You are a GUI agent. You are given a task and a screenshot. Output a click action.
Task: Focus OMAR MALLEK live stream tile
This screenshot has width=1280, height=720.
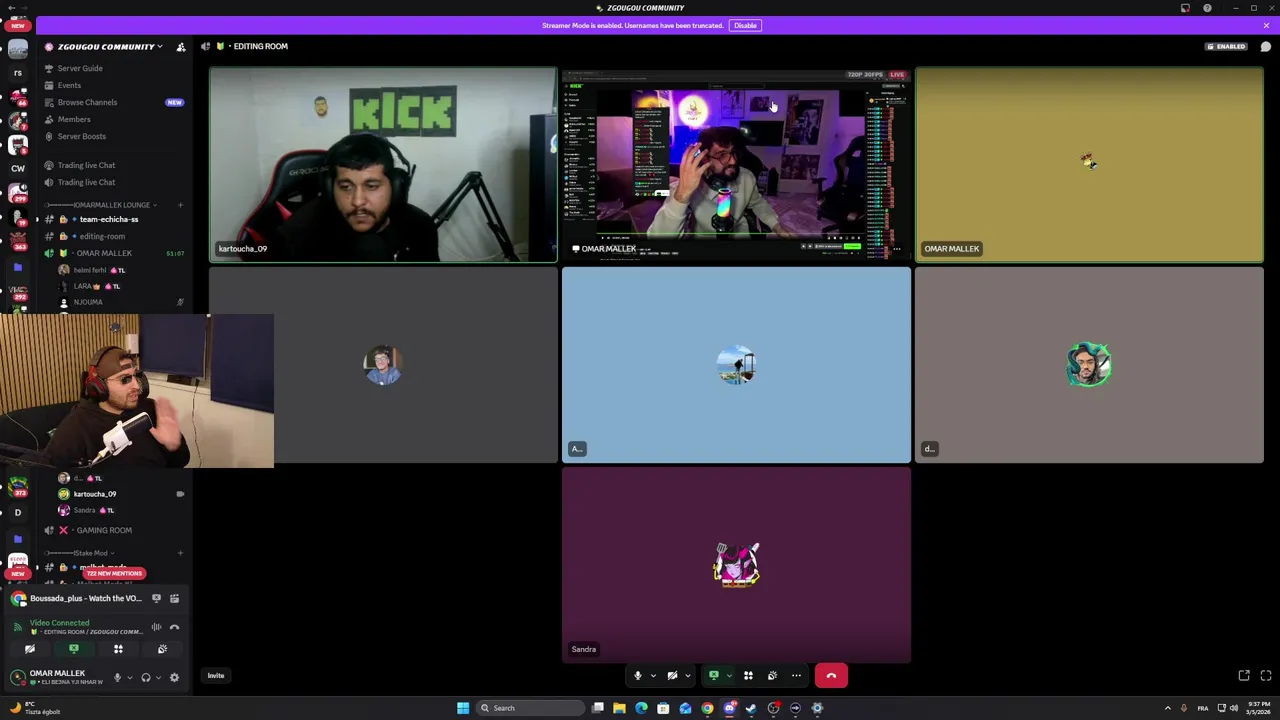point(736,165)
